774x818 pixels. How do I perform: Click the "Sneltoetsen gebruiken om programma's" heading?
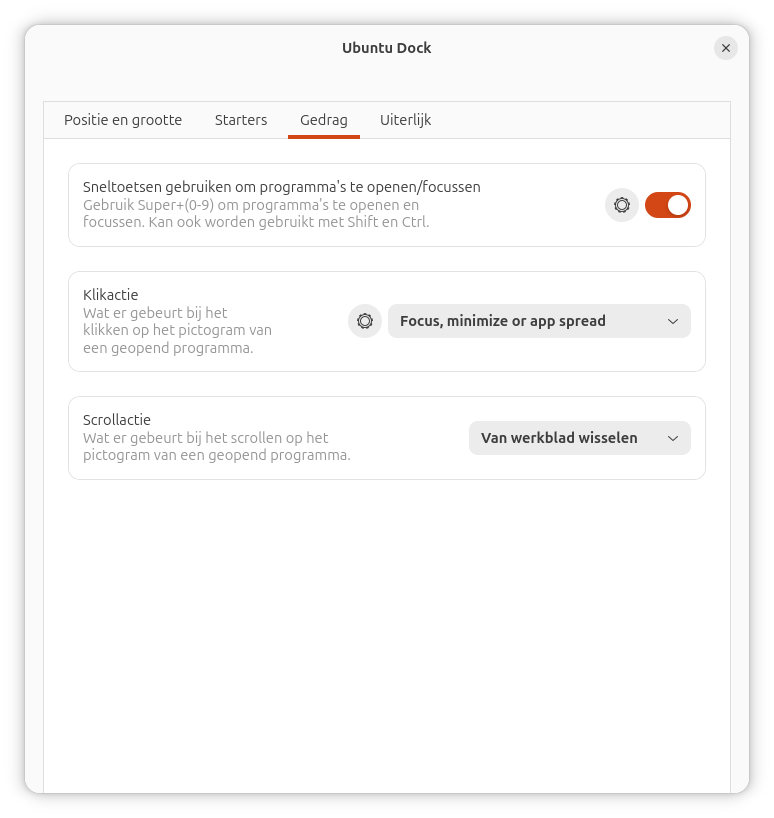coord(281,187)
